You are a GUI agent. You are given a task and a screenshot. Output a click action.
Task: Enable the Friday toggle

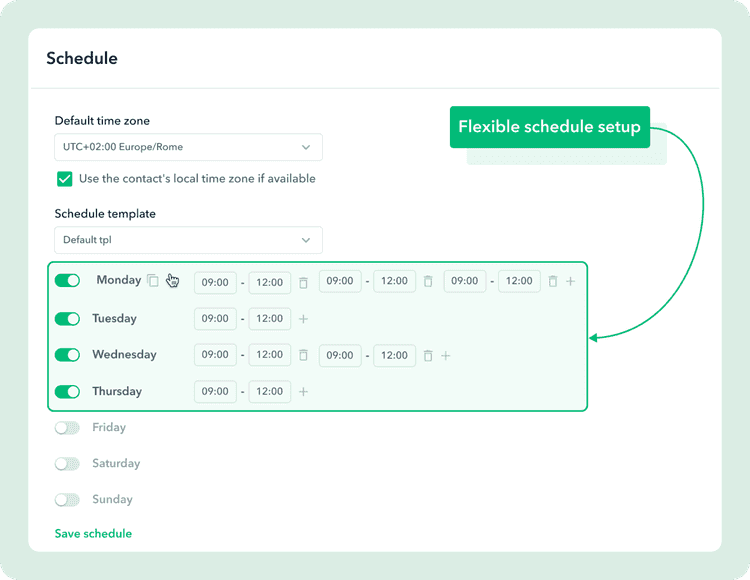(x=67, y=427)
